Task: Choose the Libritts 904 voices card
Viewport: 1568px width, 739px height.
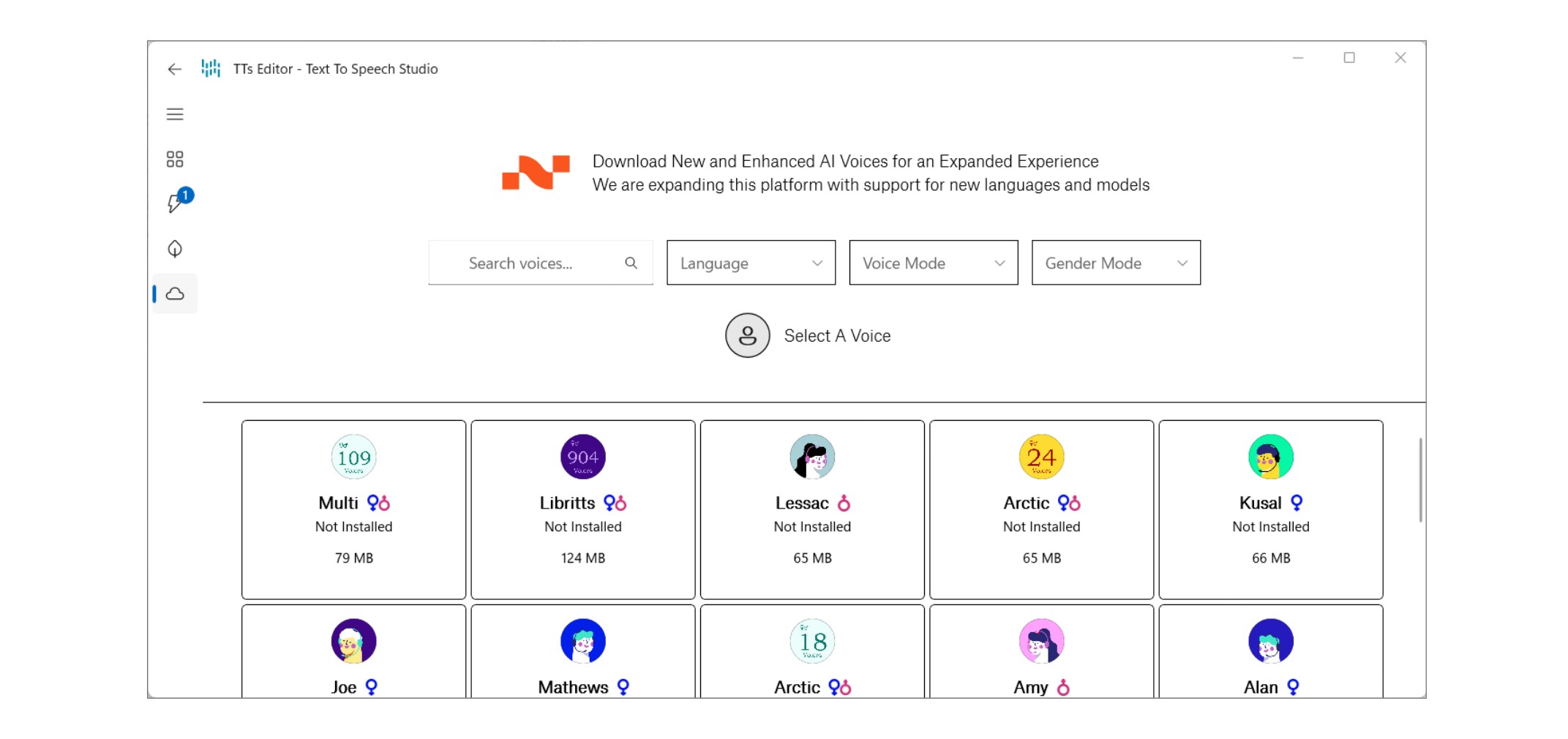Action: point(582,509)
